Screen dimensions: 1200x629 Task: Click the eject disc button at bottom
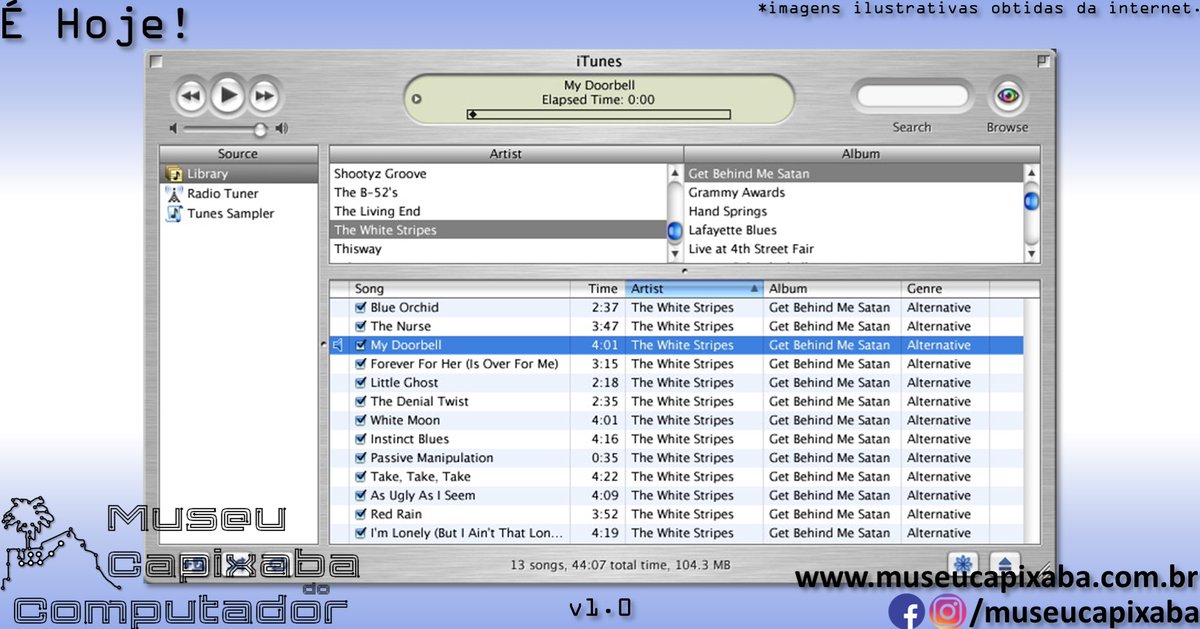pyautogui.click(x=1004, y=563)
